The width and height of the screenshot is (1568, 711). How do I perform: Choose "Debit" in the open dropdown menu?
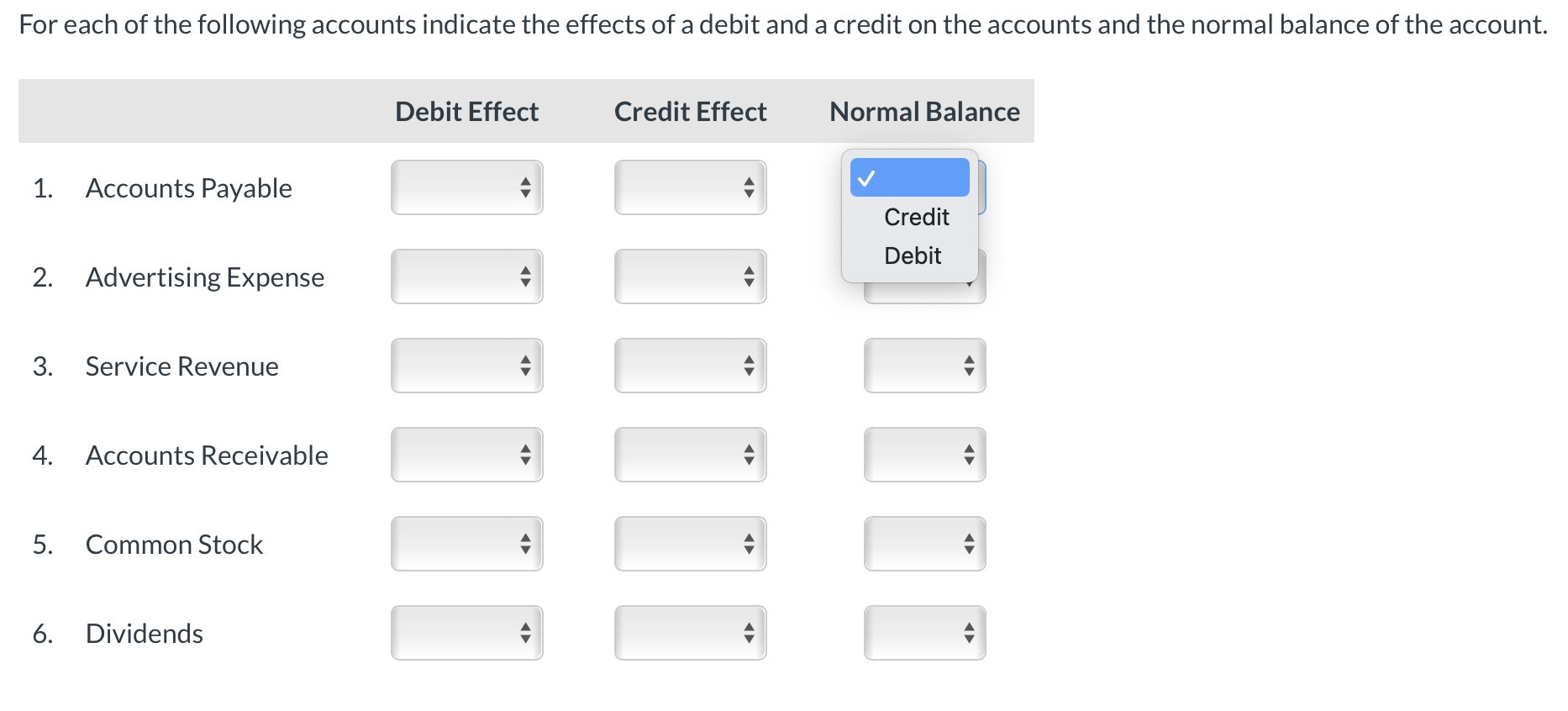(x=912, y=256)
